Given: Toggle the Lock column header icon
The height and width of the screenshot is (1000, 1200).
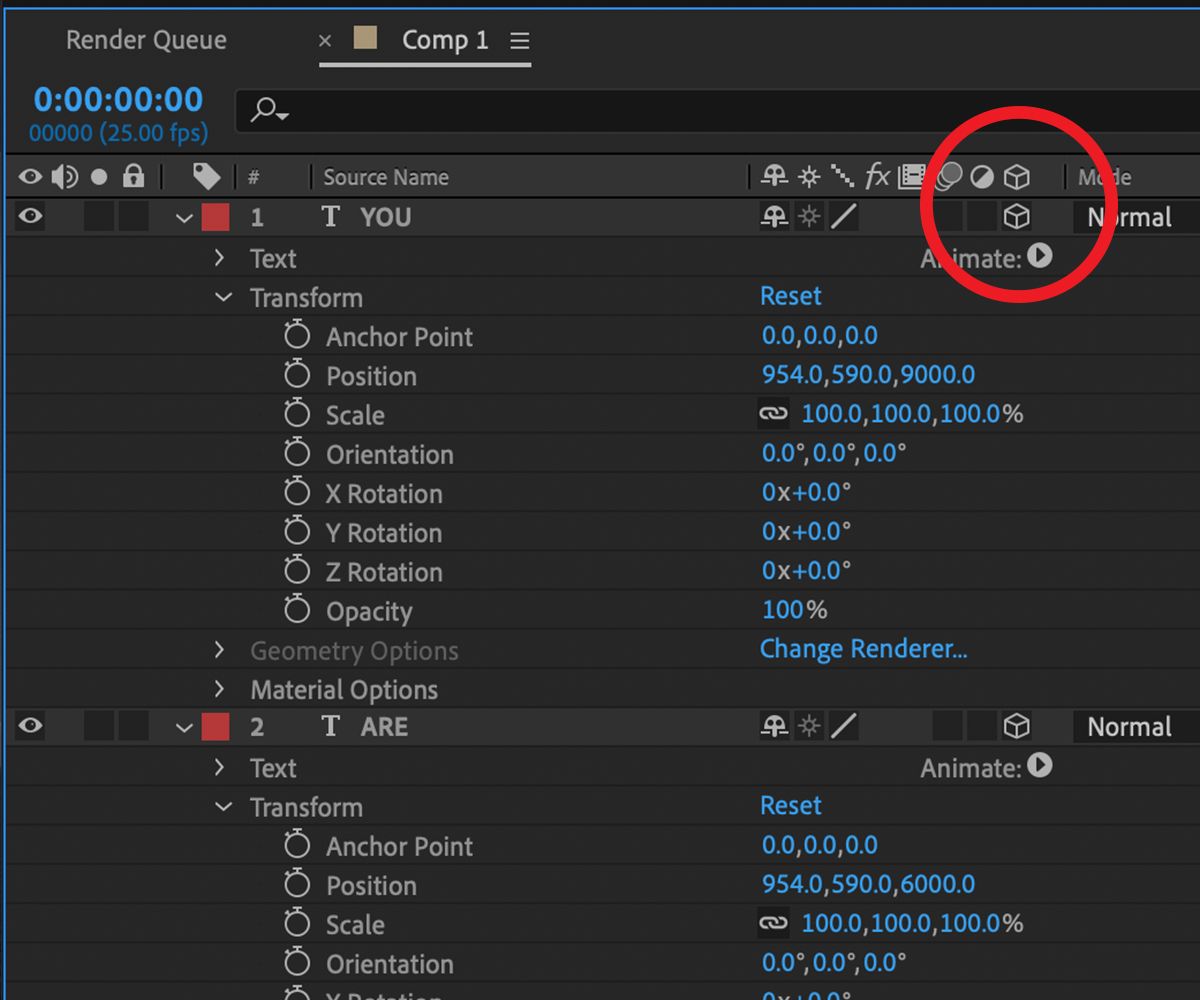Looking at the screenshot, I should pyautogui.click(x=133, y=176).
